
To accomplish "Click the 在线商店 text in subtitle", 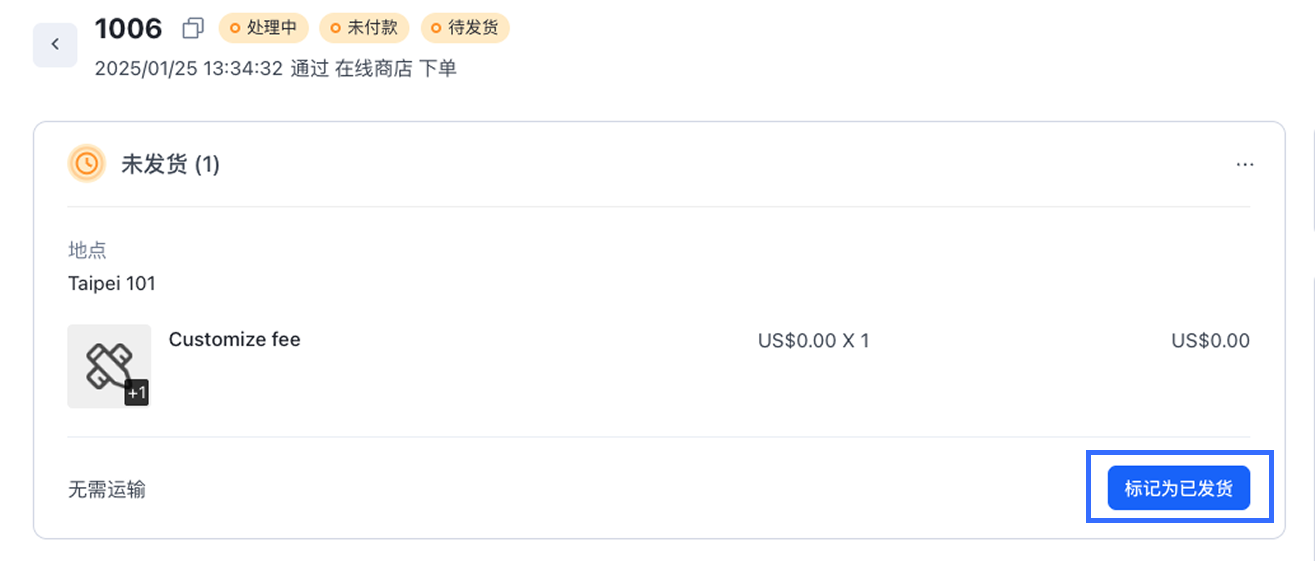I will 374,69.
